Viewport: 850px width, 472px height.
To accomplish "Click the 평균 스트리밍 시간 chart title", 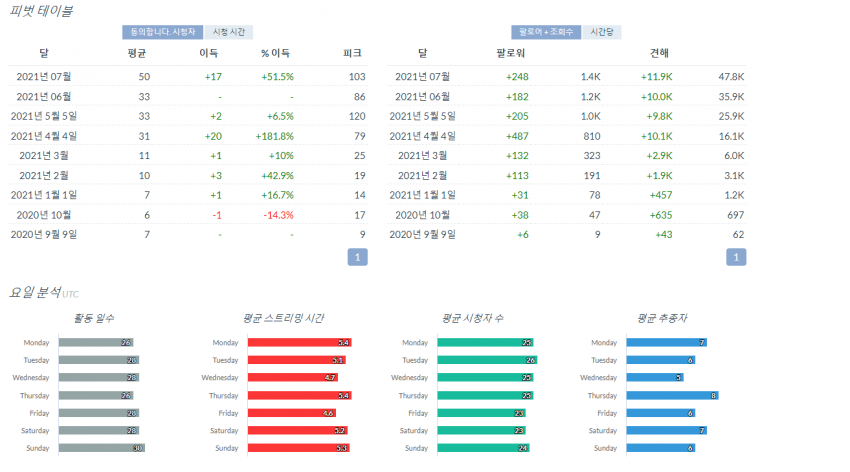I will click(x=283, y=318).
